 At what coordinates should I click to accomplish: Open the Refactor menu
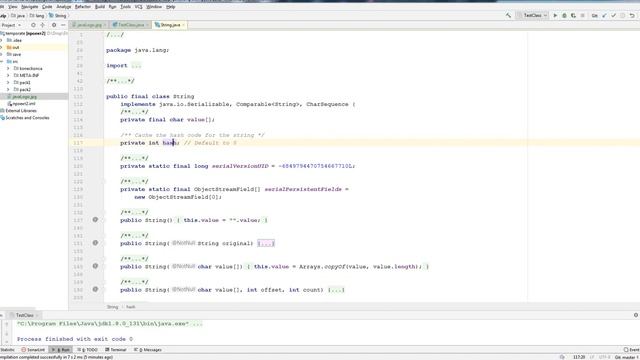tap(83, 7)
